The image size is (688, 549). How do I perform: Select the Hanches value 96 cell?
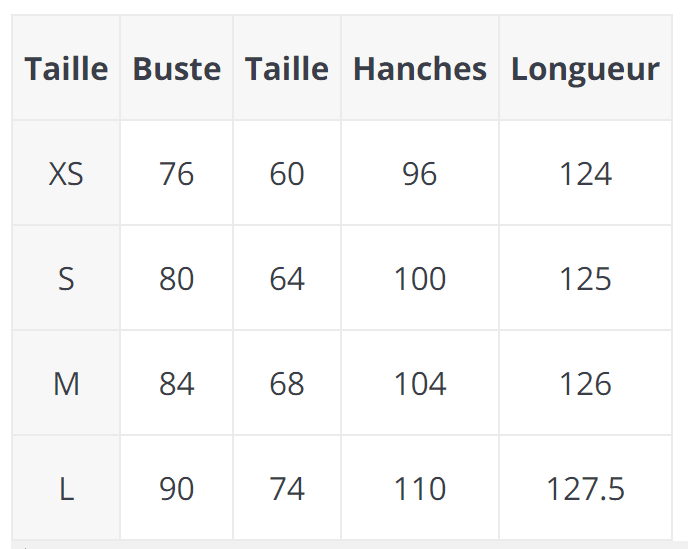[420, 174]
